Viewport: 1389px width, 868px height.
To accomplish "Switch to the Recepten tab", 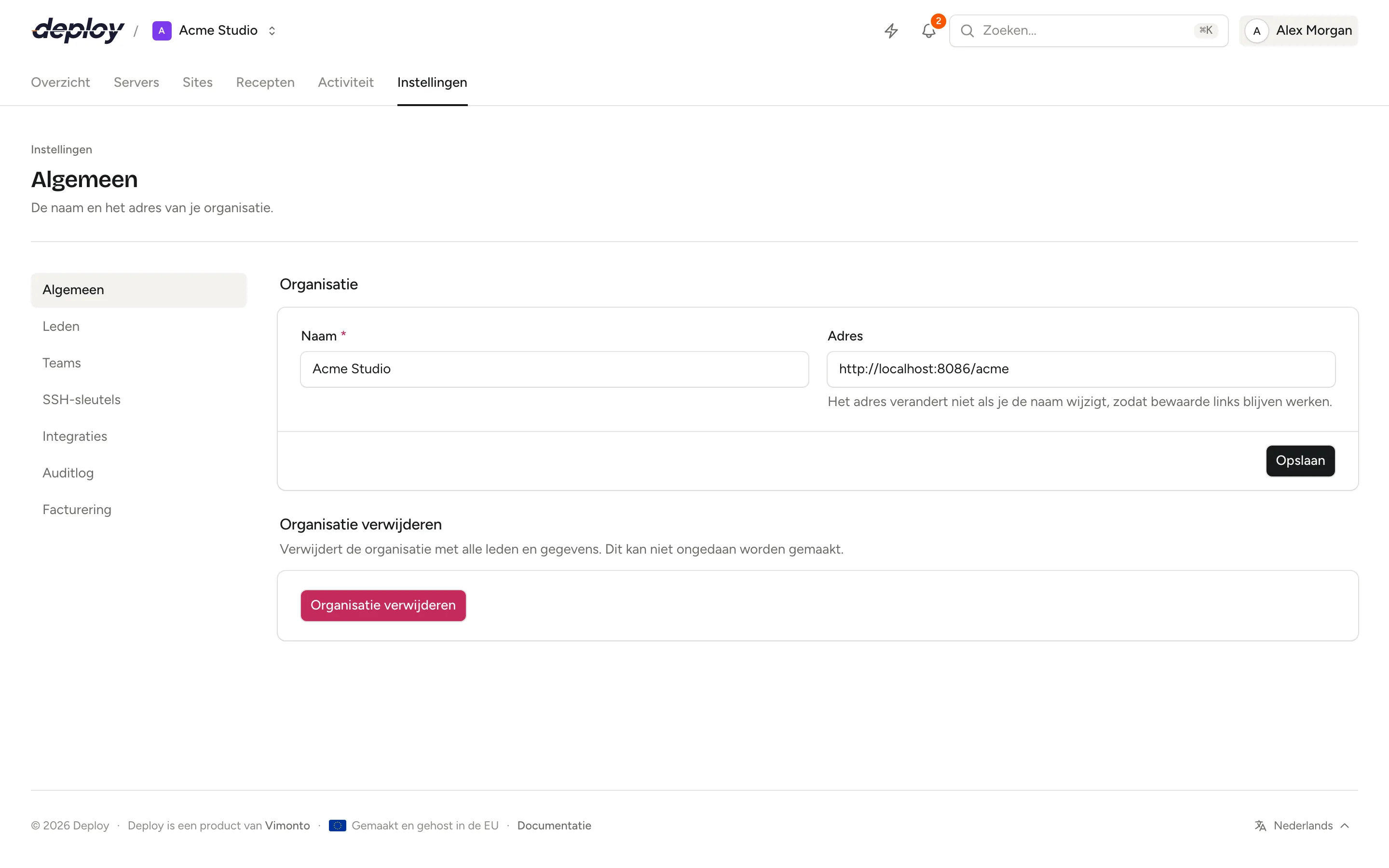I will tap(265, 82).
